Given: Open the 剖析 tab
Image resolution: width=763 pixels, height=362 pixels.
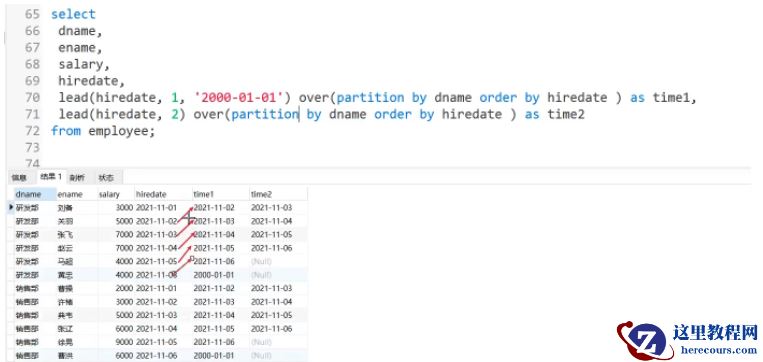Looking at the screenshot, I should pos(76,178).
